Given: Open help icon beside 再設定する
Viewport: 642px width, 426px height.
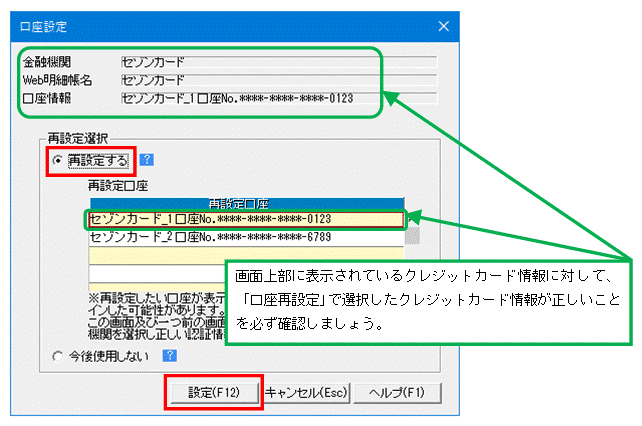Looking at the screenshot, I should [x=147, y=160].
